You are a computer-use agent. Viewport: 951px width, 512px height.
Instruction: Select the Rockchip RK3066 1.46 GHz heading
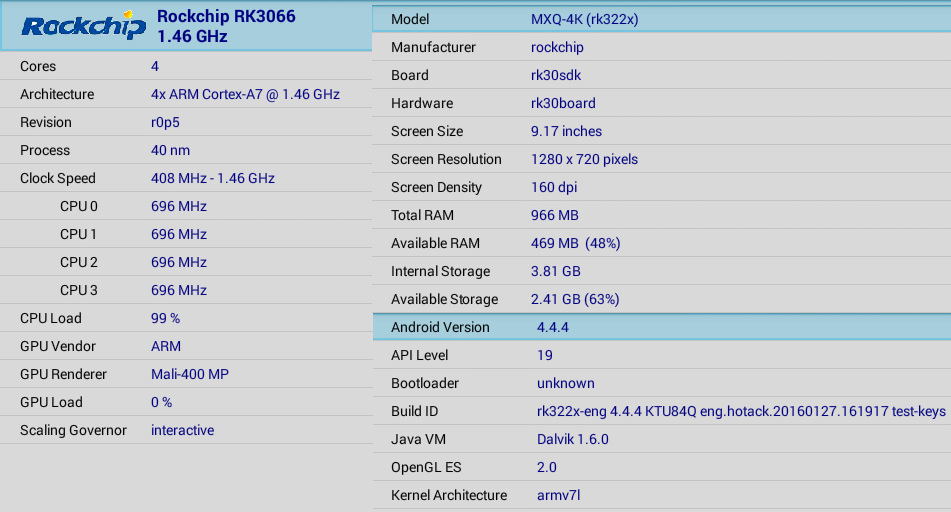[x=226, y=26]
